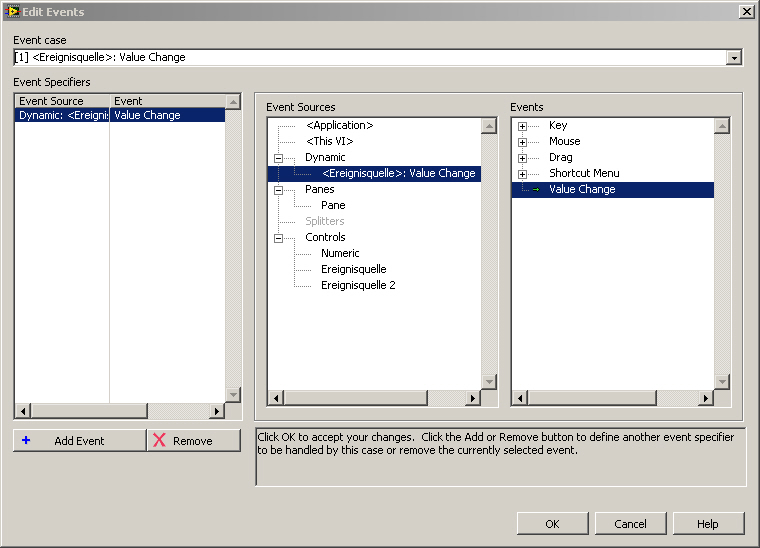Click Event Sources scroll down arrow
Image resolution: width=760 pixels, height=548 pixels.
489,382
